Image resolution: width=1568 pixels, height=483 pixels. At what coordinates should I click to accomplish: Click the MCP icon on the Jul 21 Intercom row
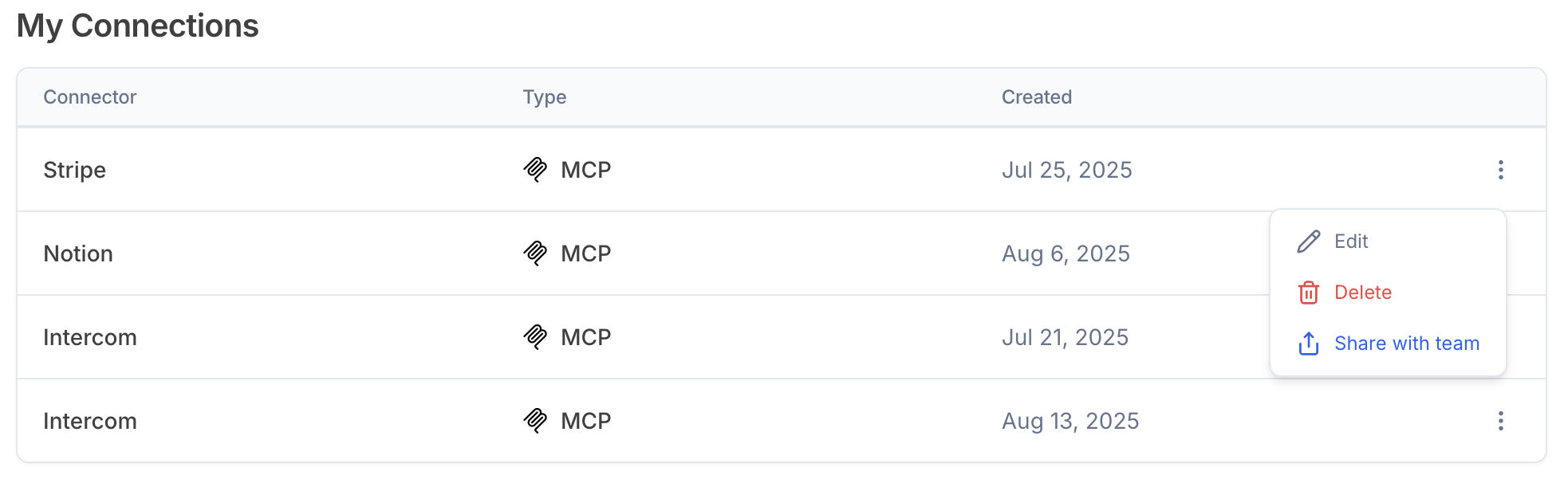coord(534,336)
